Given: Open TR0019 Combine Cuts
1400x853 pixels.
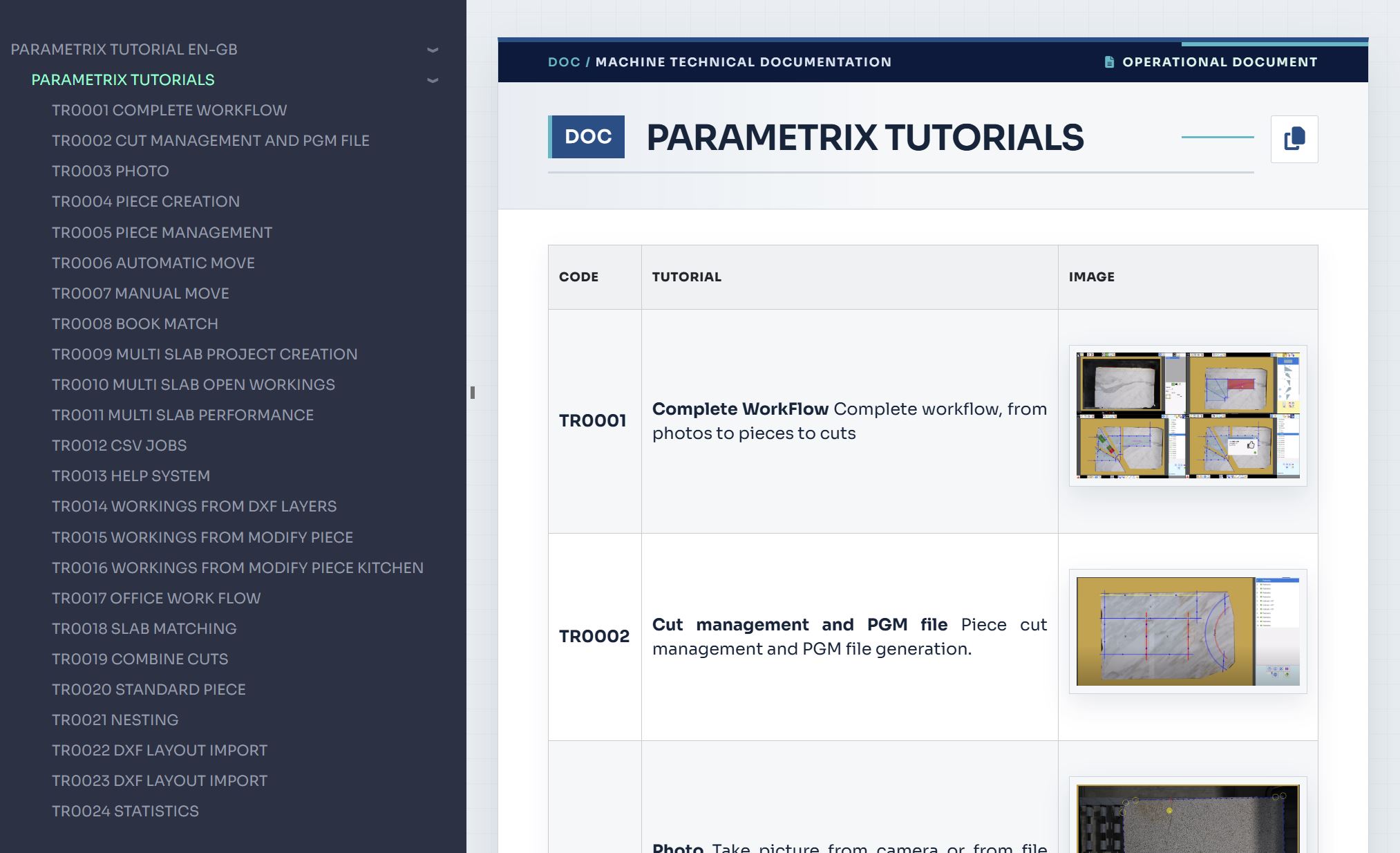Looking at the screenshot, I should coord(140,659).
